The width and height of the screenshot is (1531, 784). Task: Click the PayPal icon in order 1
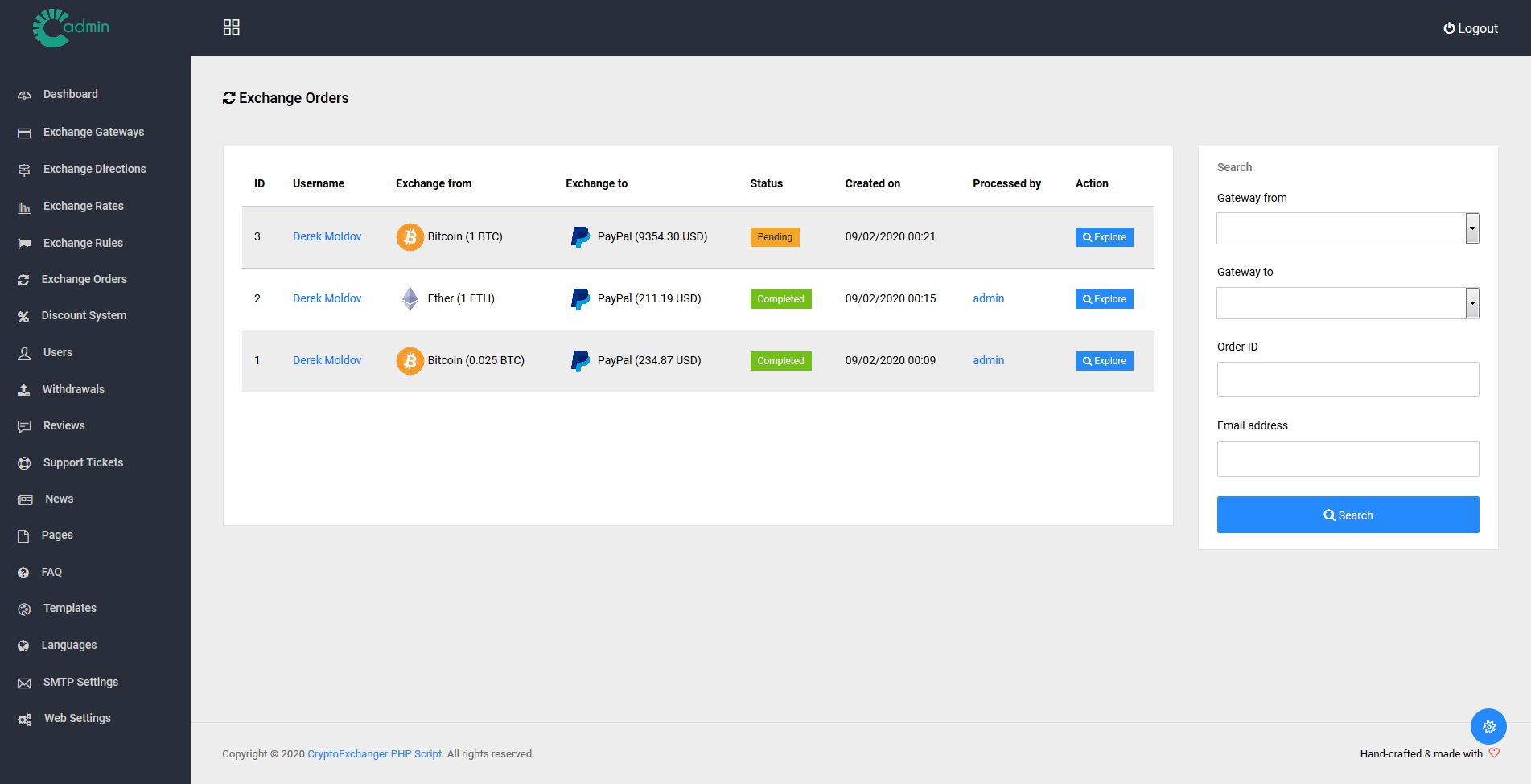point(579,361)
